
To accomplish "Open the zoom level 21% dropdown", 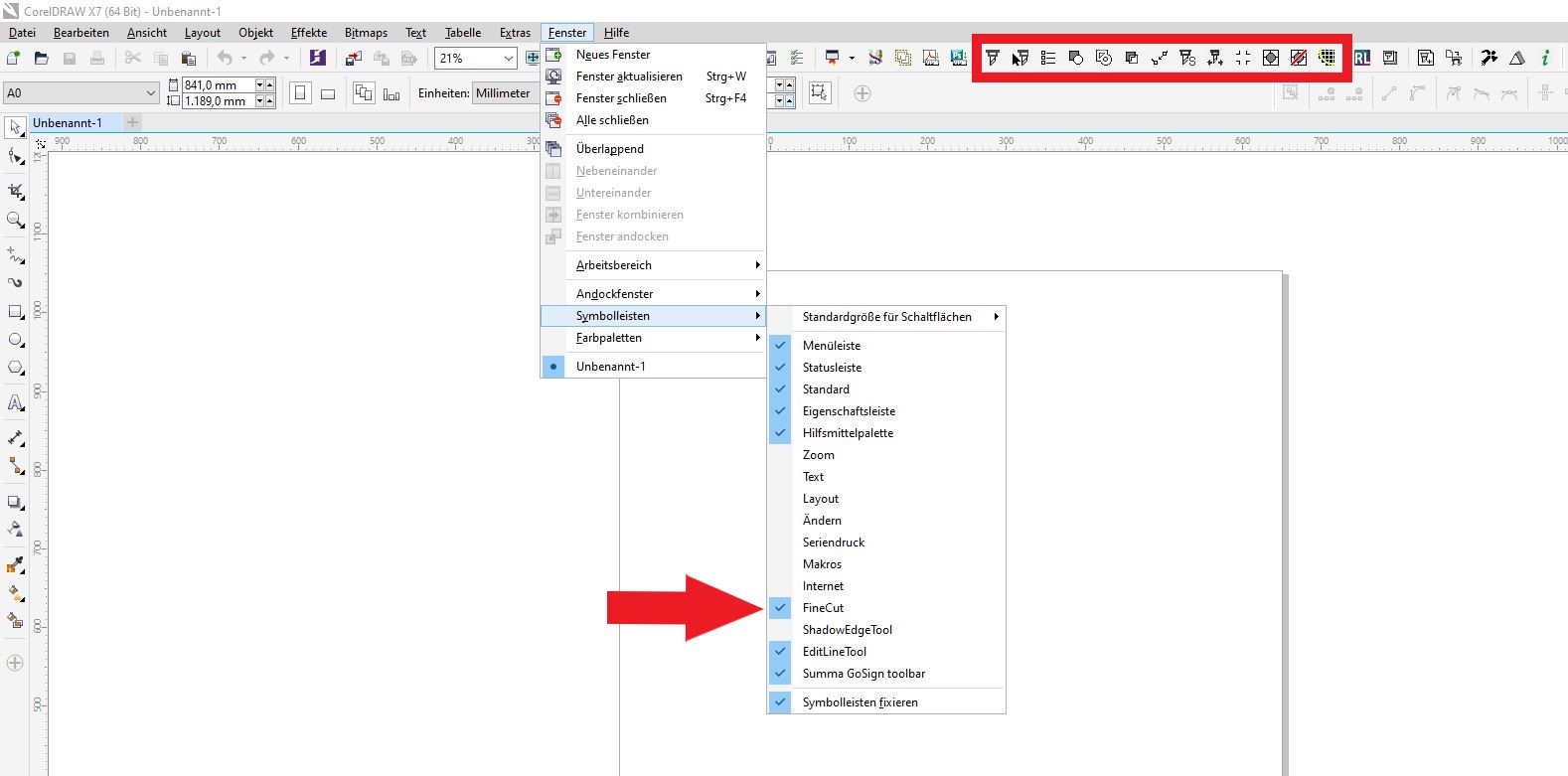I will (509, 59).
